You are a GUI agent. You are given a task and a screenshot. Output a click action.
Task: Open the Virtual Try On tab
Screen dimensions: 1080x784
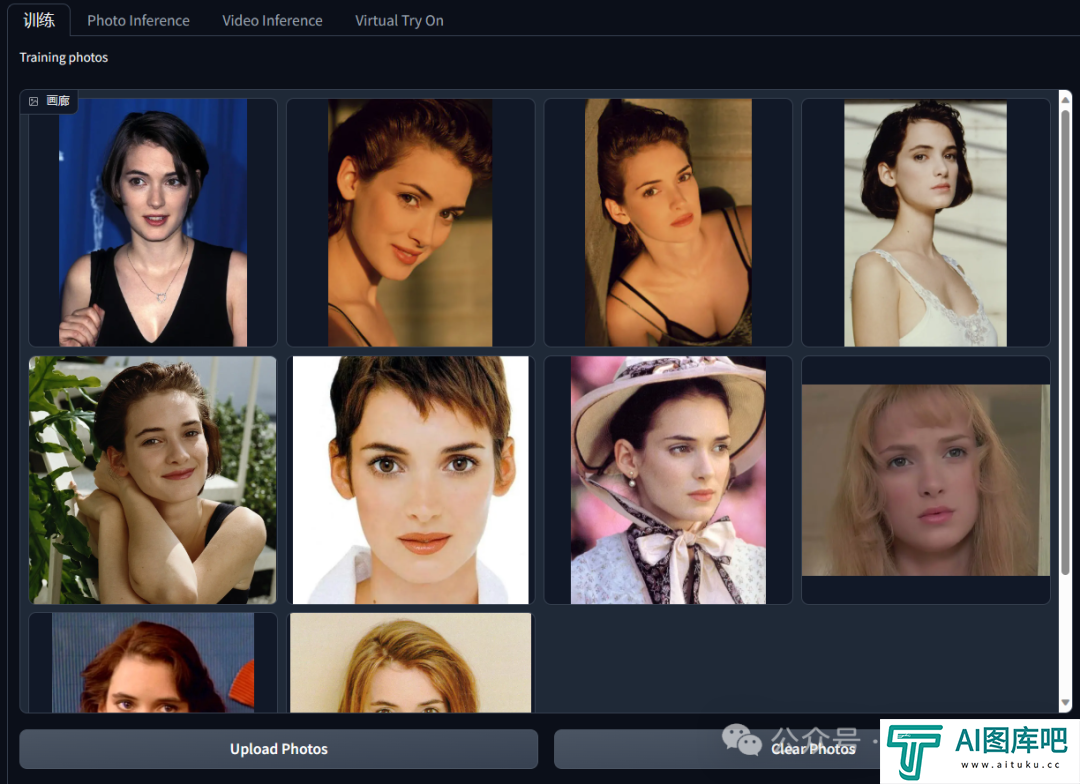pos(399,21)
